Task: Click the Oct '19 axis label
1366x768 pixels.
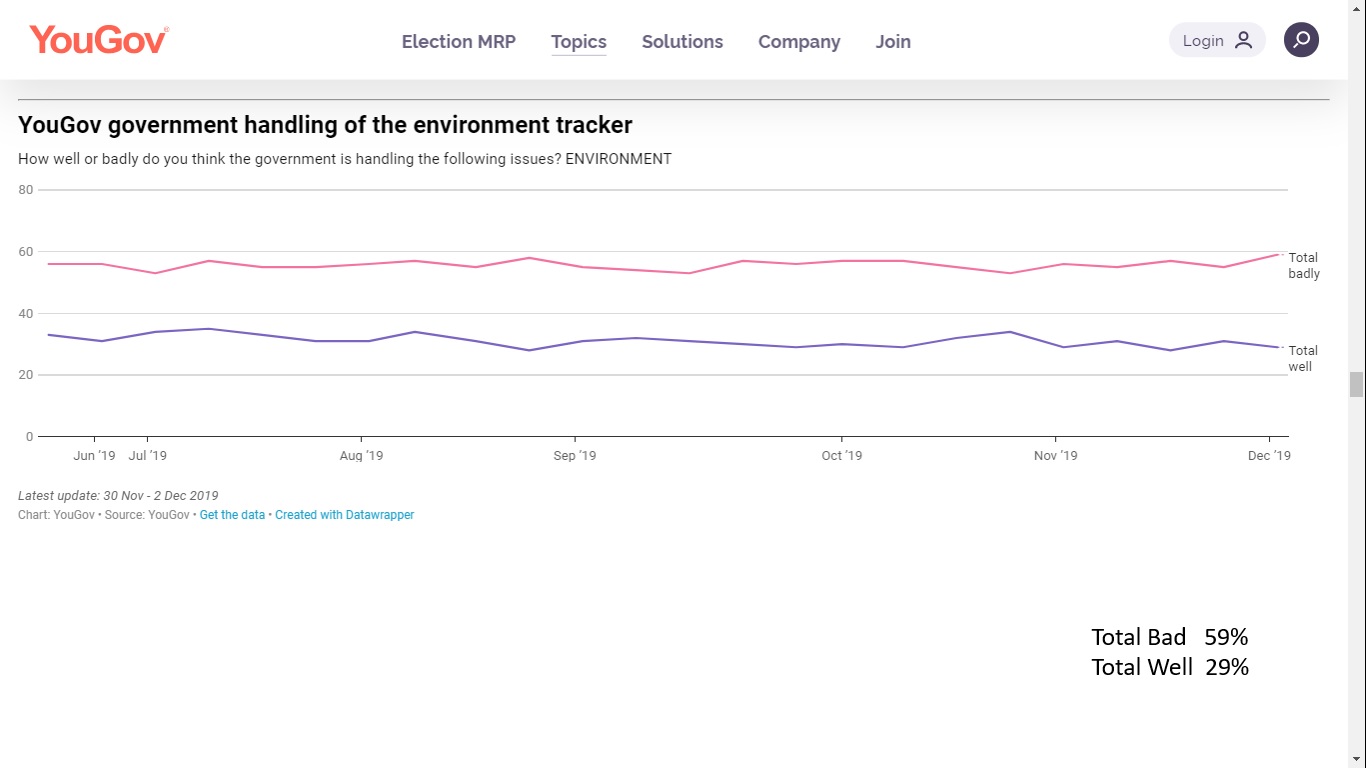Action: point(842,456)
